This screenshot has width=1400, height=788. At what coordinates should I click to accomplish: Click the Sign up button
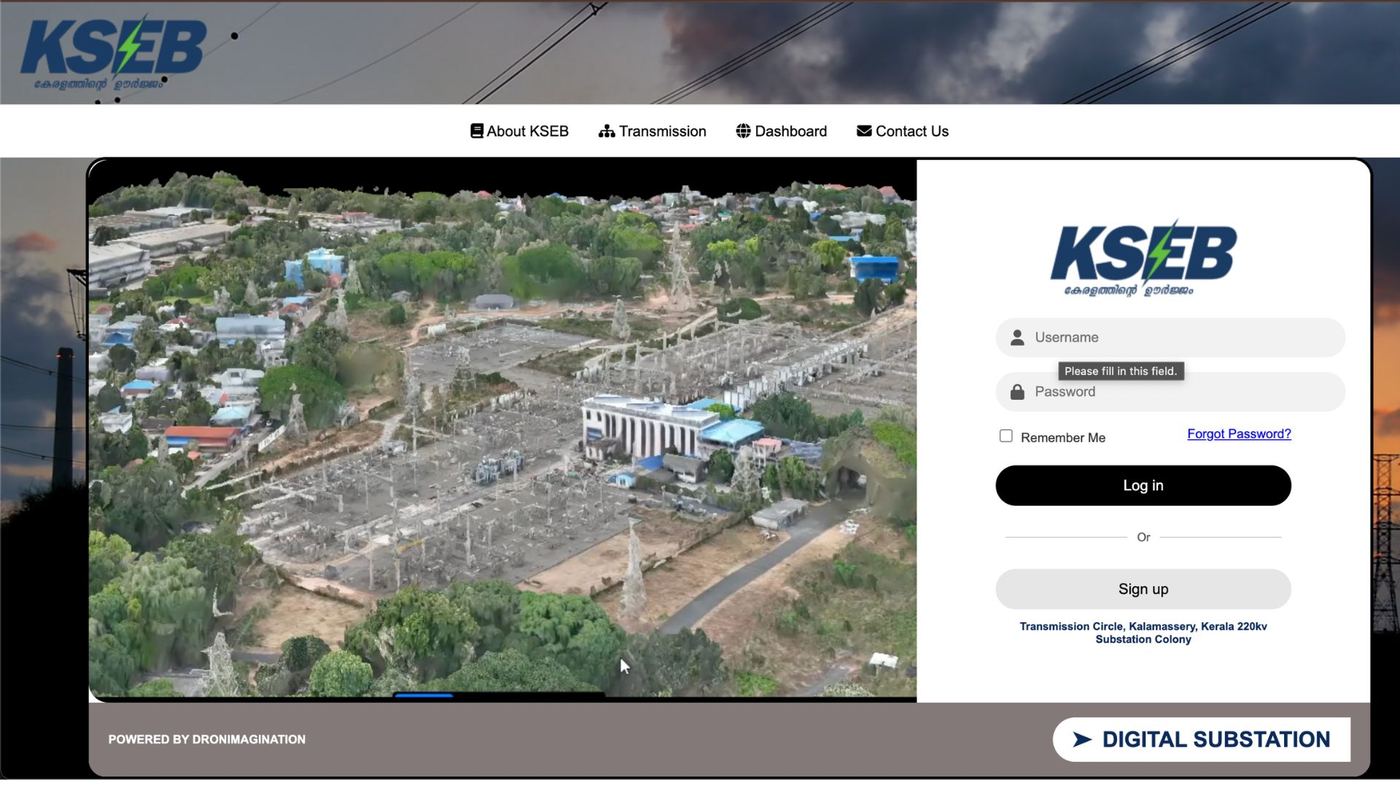[x=1143, y=590]
